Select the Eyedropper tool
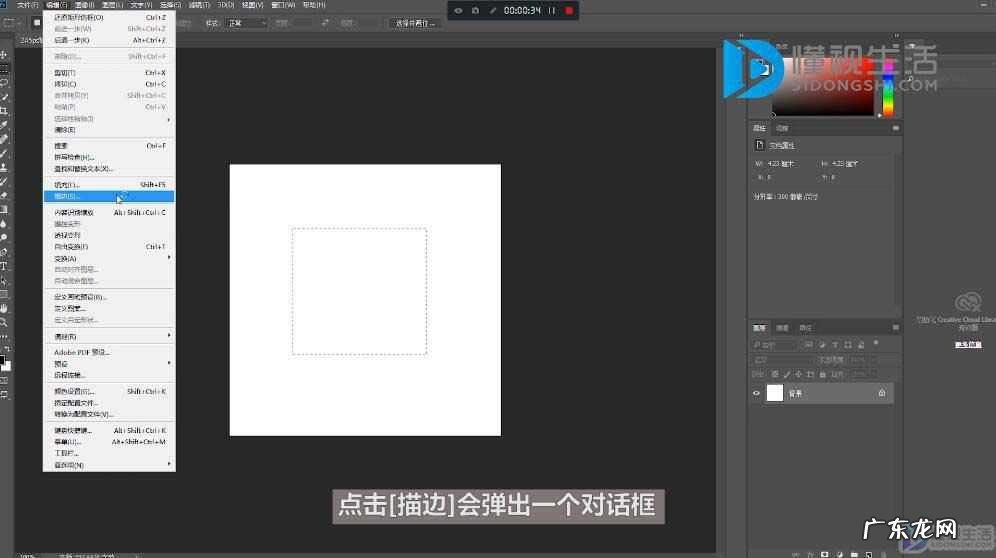The height and width of the screenshot is (558, 996). 4,125
